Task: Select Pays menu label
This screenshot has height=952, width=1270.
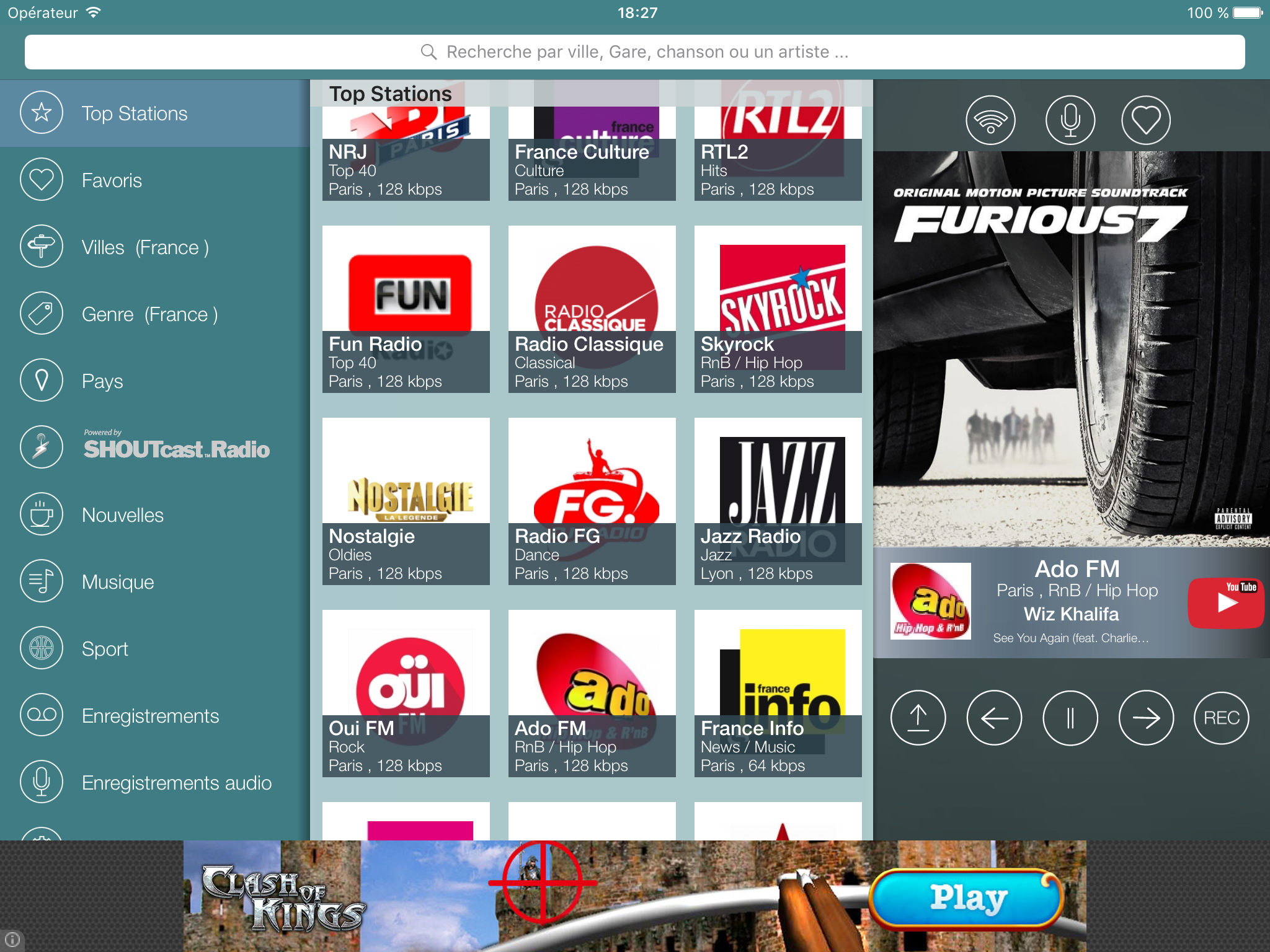Action: [102, 381]
